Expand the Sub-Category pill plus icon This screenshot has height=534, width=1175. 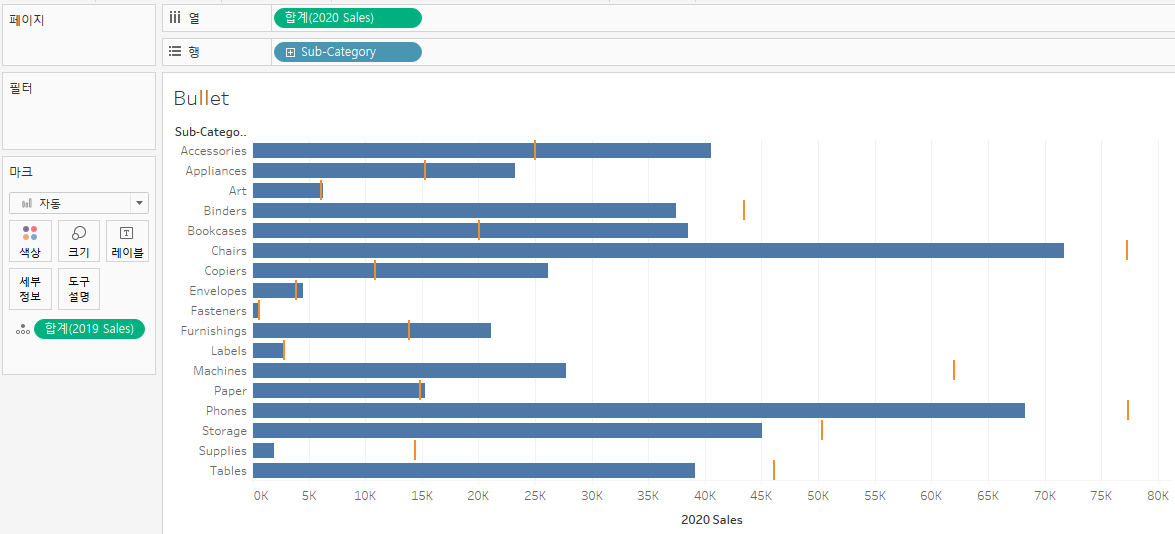click(290, 52)
